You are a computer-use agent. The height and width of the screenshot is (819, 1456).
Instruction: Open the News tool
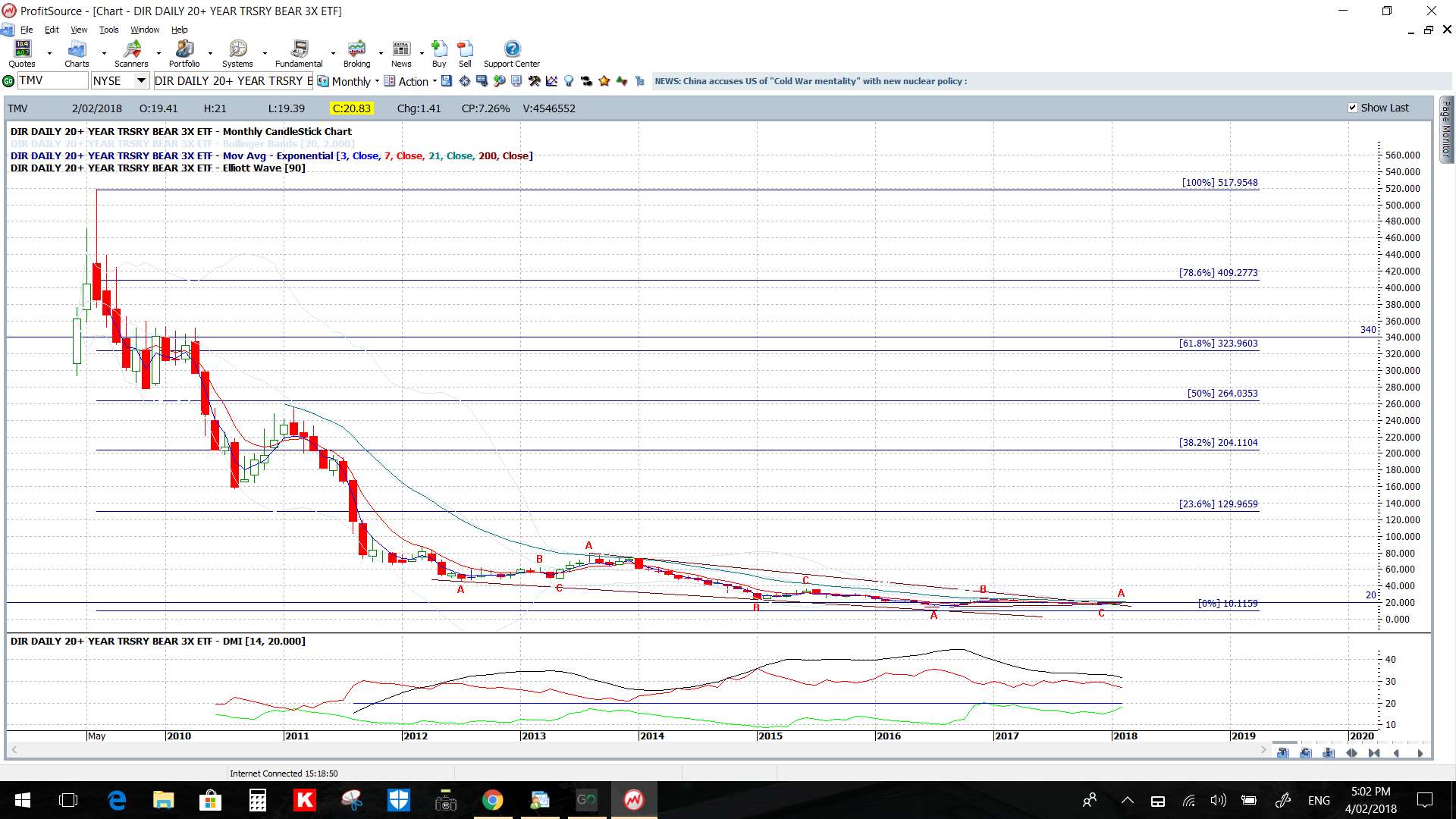(x=401, y=54)
